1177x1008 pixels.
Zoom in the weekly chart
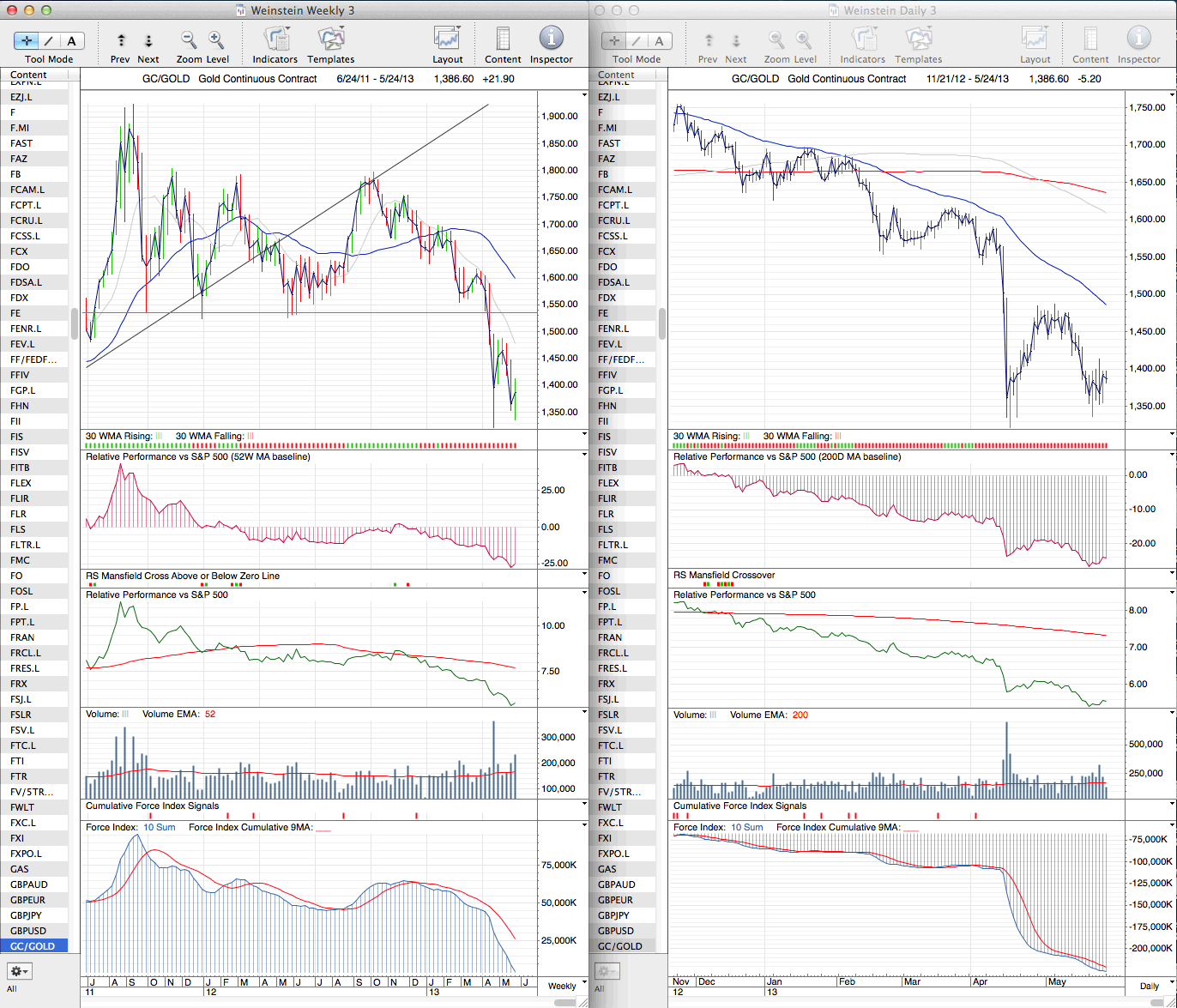tap(216, 39)
